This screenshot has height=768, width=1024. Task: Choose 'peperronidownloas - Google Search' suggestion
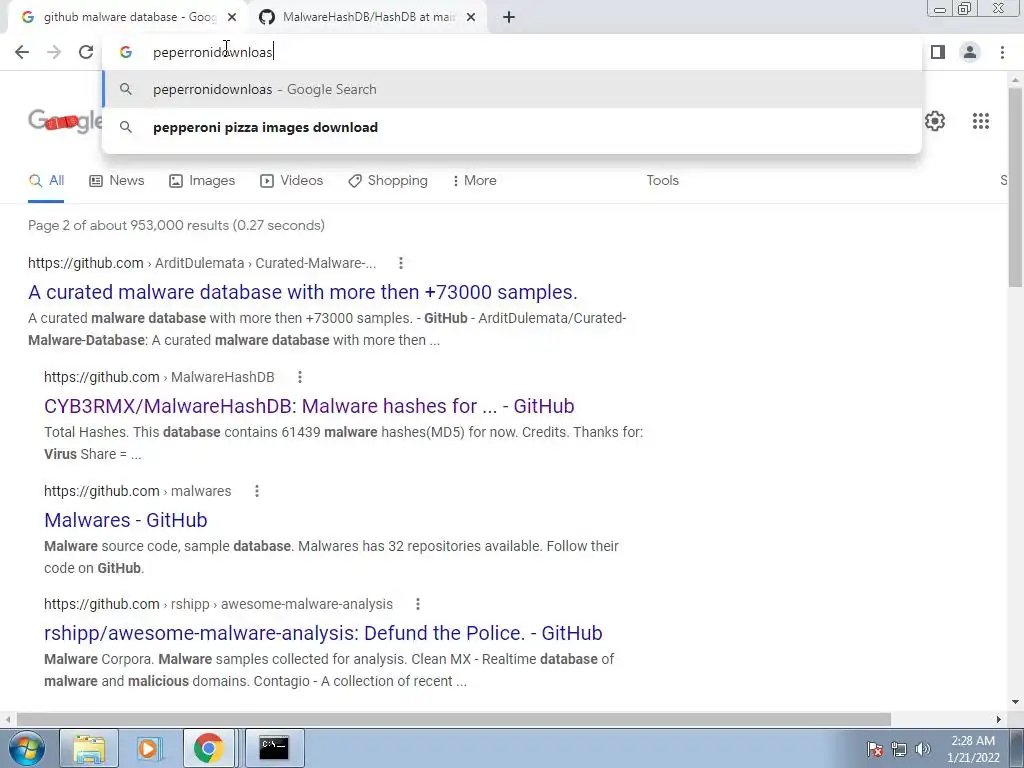[x=512, y=89]
